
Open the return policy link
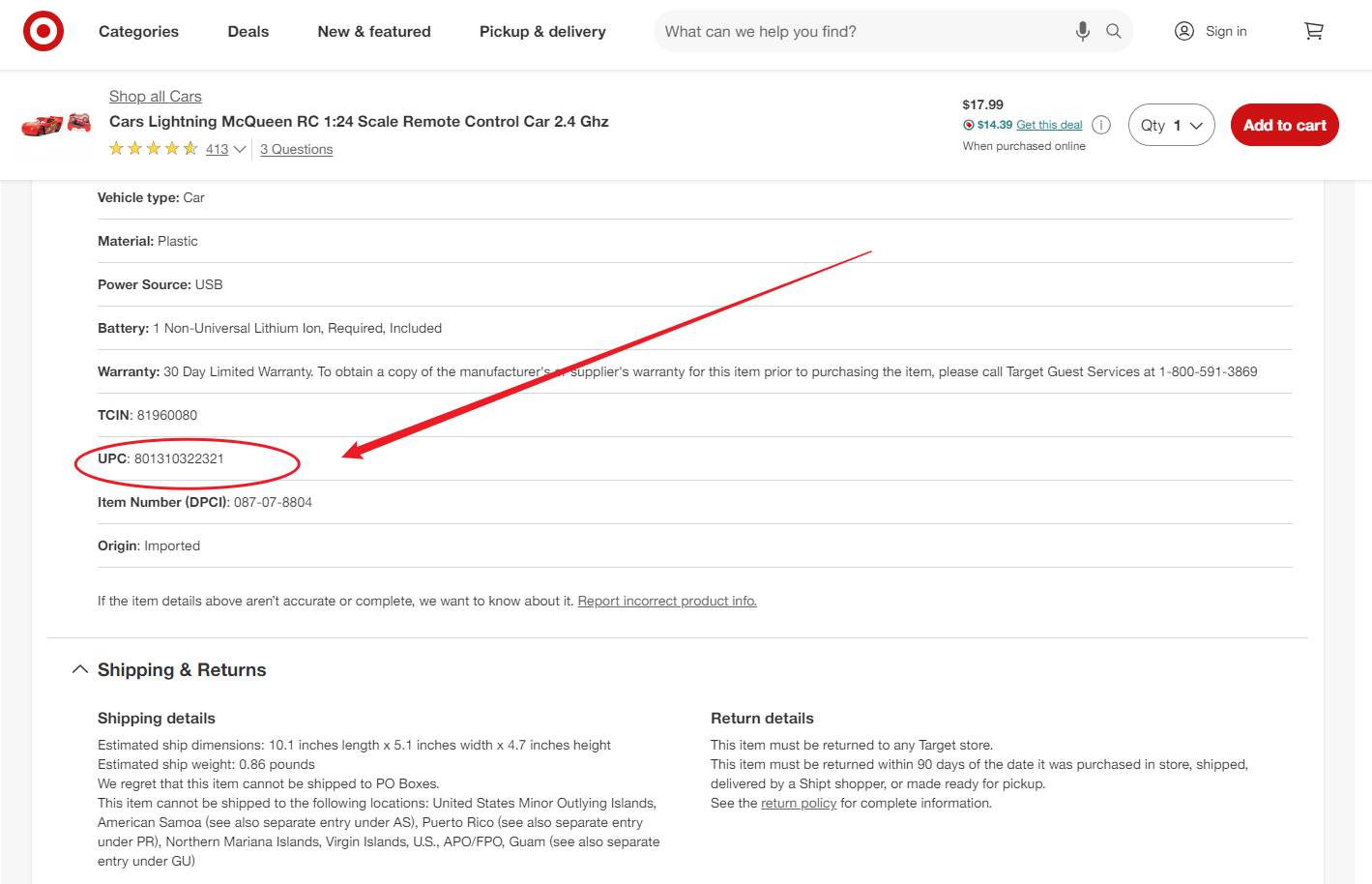coord(799,803)
